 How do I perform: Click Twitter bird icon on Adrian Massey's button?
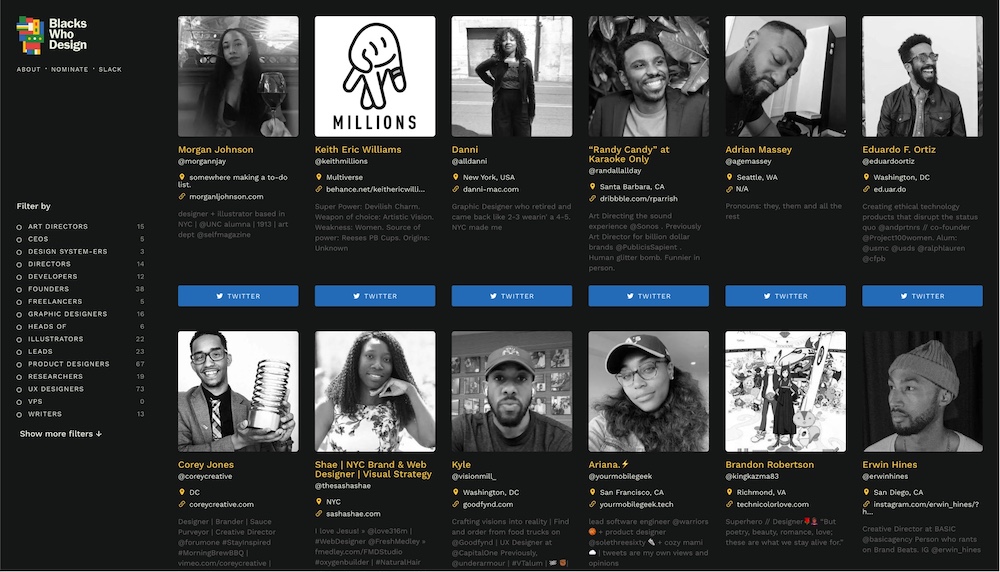coord(767,296)
